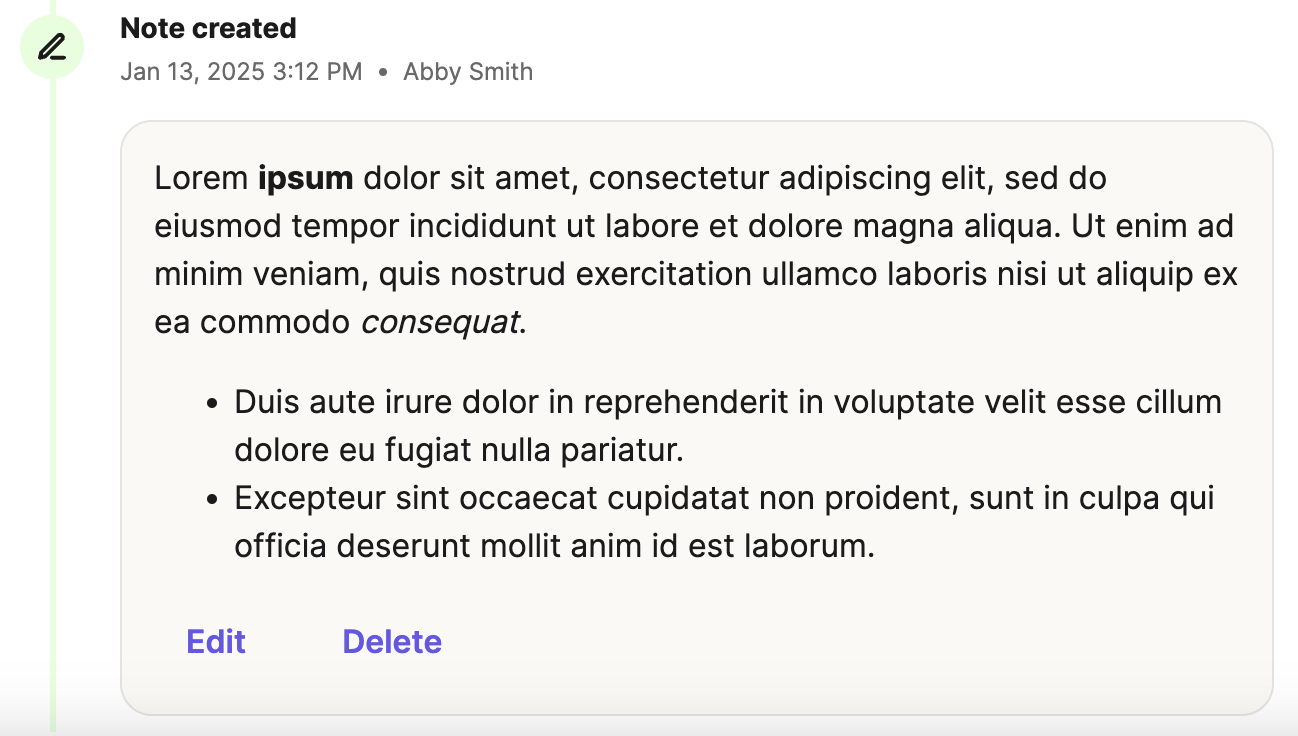
Task: Click the word "Lorem" at paragraph start
Action: tap(201, 179)
